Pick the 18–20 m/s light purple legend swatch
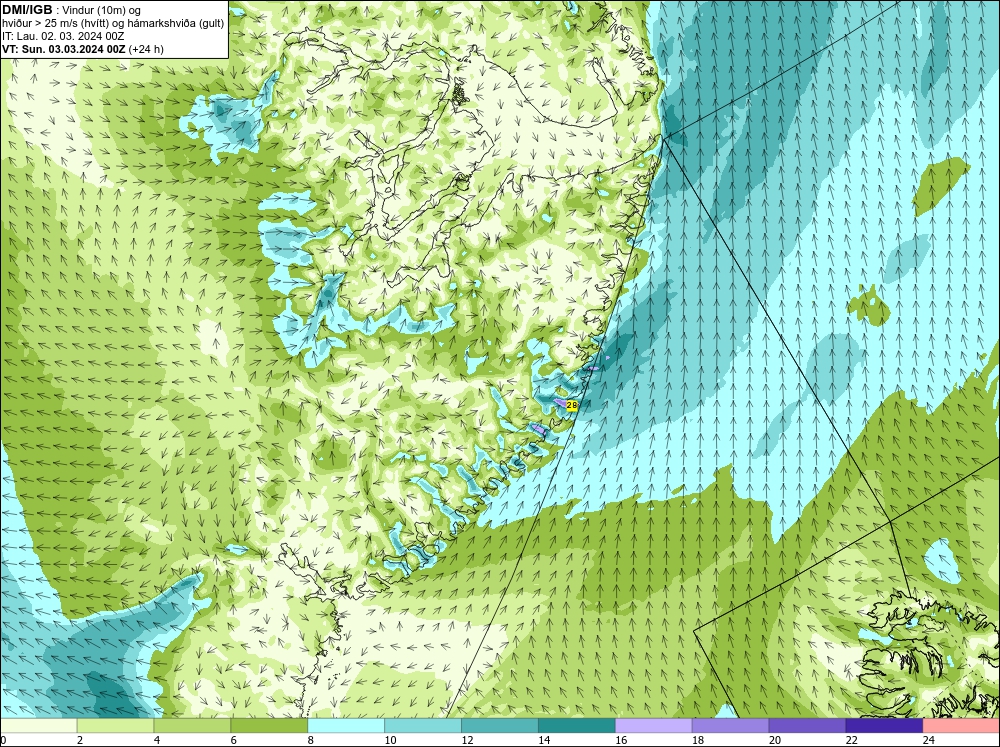Image resolution: width=1000 pixels, height=747 pixels. click(x=730, y=725)
